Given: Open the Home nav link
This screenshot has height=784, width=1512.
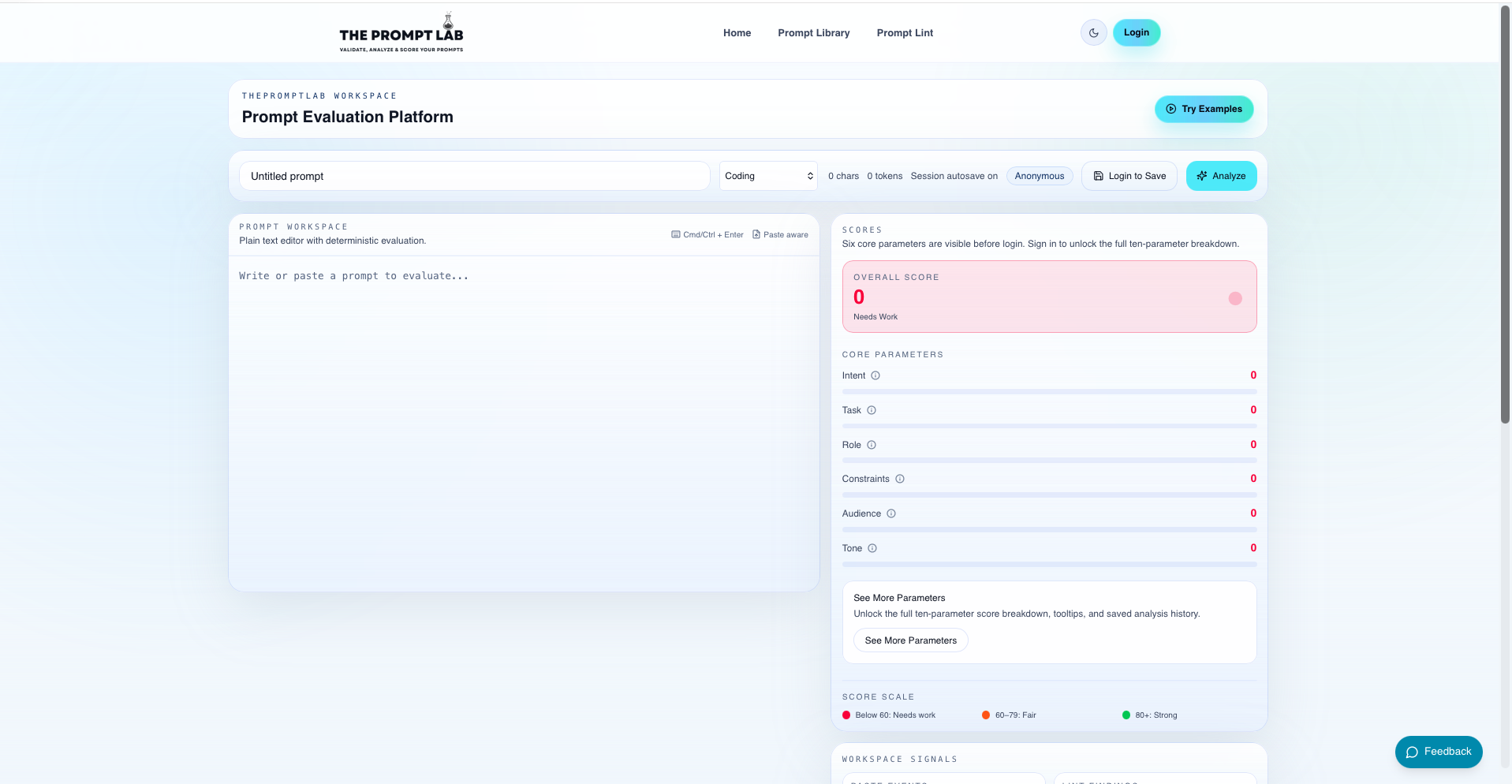Looking at the screenshot, I should (x=737, y=33).
